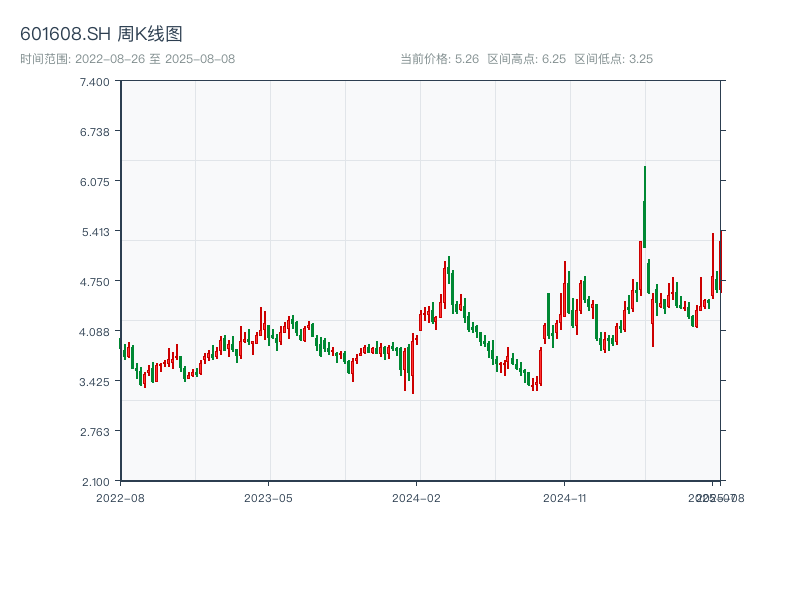
Task: Select the 时间范围 date range text
Action: pos(128,59)
